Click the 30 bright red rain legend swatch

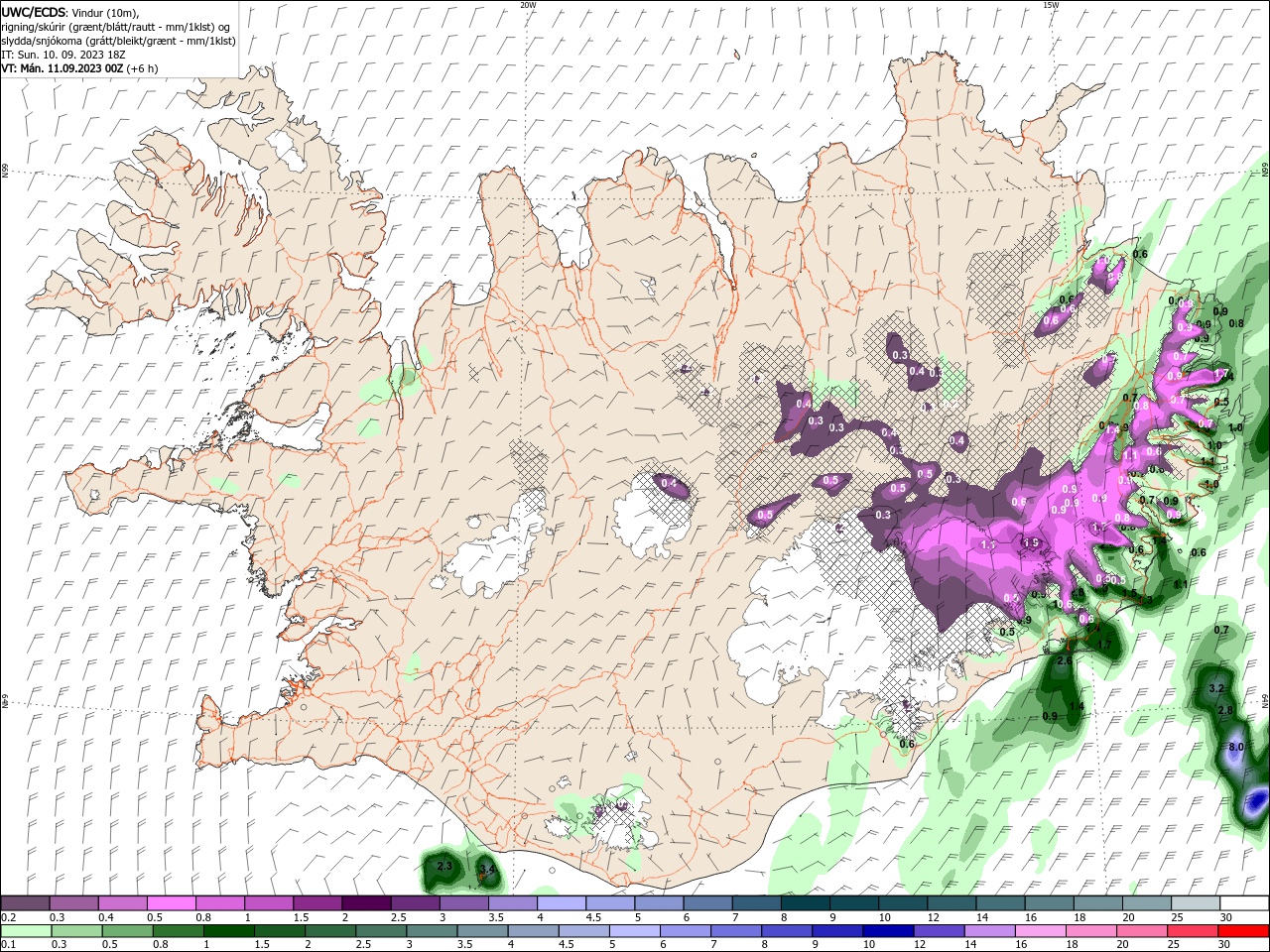[x=1242, y=931]
